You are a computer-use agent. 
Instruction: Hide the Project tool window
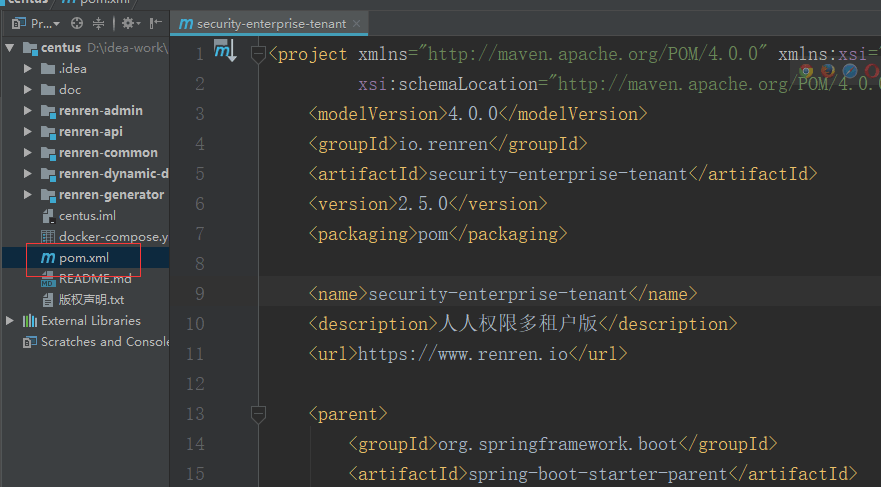pos(156,24)
